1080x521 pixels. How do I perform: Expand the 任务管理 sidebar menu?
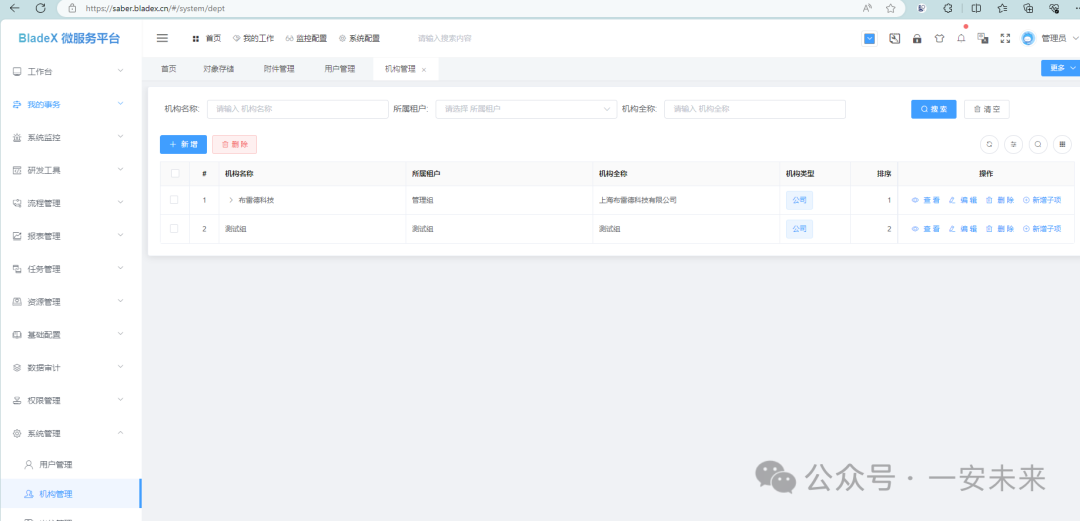click(71, 269)
